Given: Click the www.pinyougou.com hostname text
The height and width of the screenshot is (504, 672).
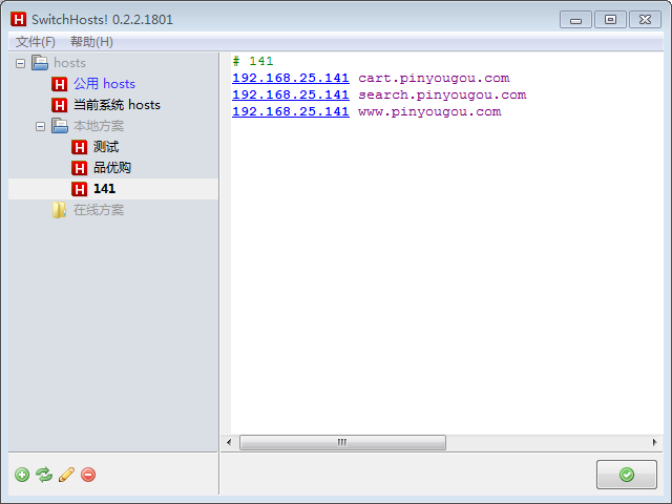Looking at the screenshot, I should click(x=429, y=111).
